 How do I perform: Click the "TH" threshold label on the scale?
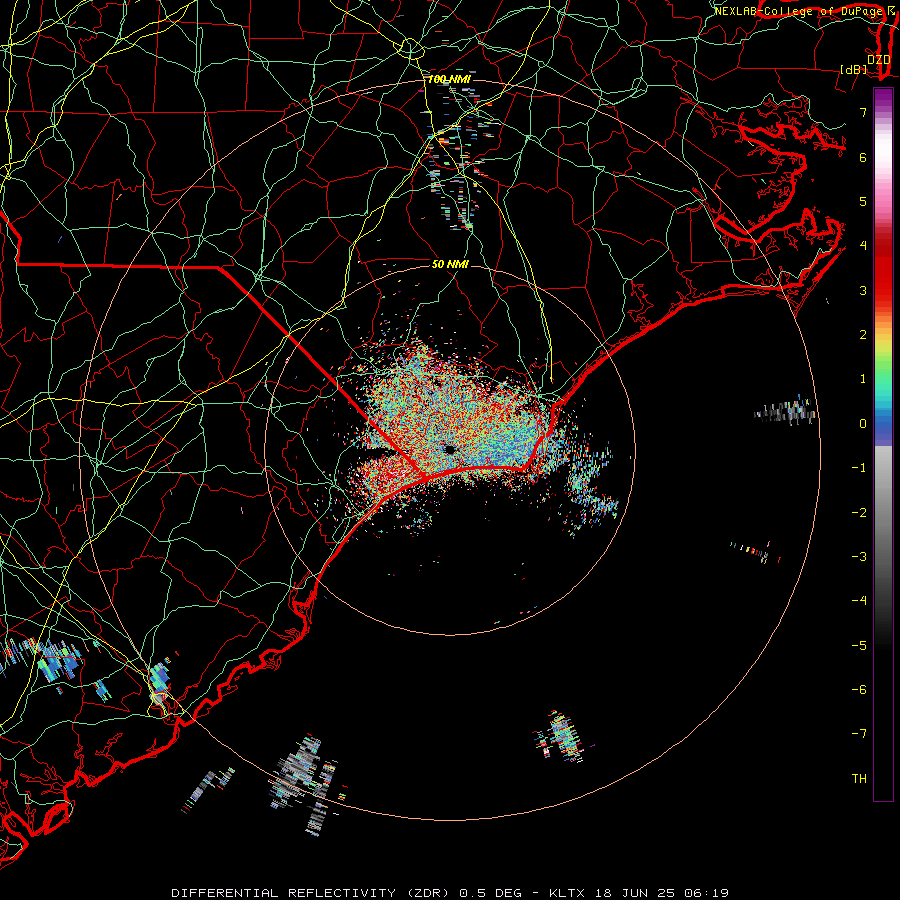pyautogui.click(x=859, y=779)
